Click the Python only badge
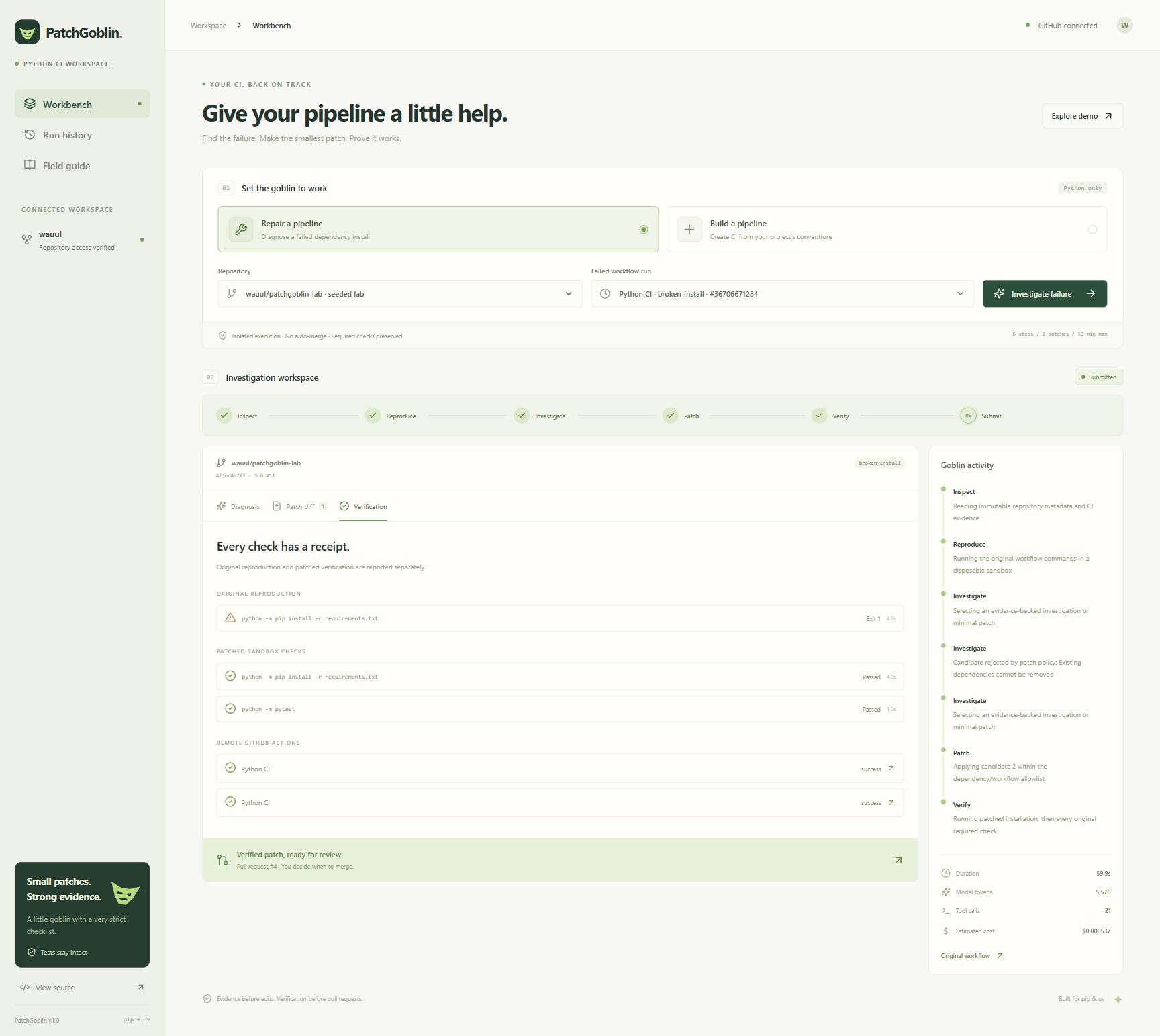Screen dimensions: 1160x1036 tap(1082, 188)
